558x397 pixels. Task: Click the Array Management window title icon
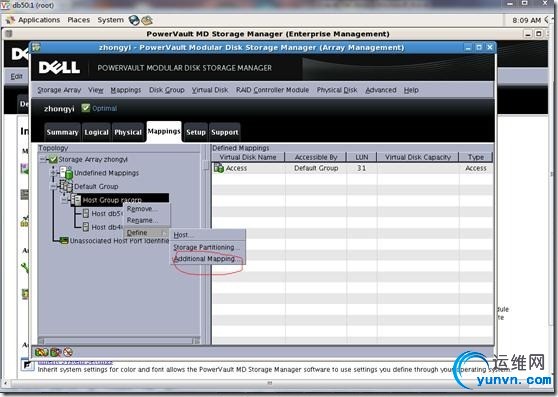pos(36,47)
